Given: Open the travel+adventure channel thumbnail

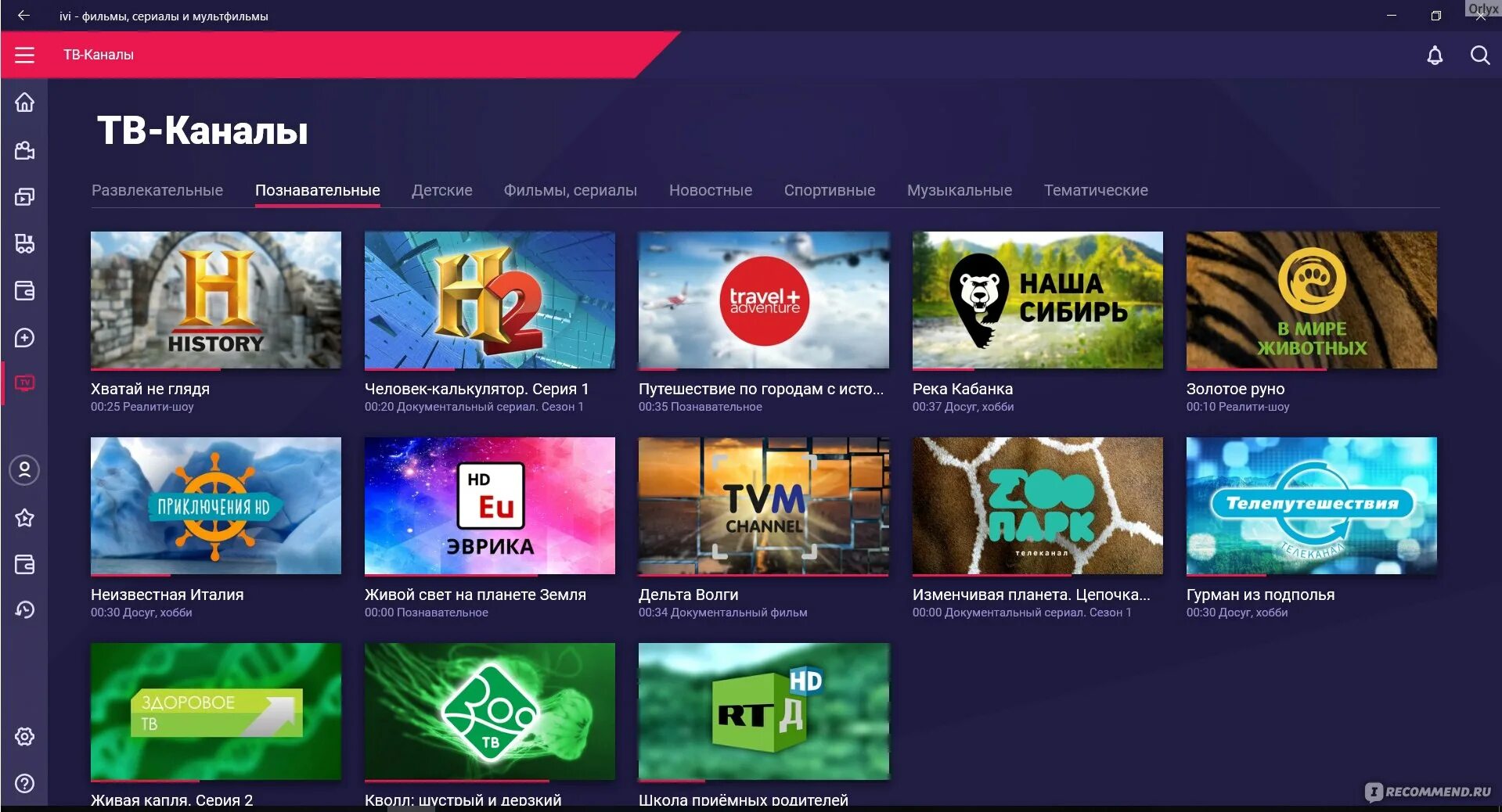Looking at the screenshot, I should click(764, 300).
